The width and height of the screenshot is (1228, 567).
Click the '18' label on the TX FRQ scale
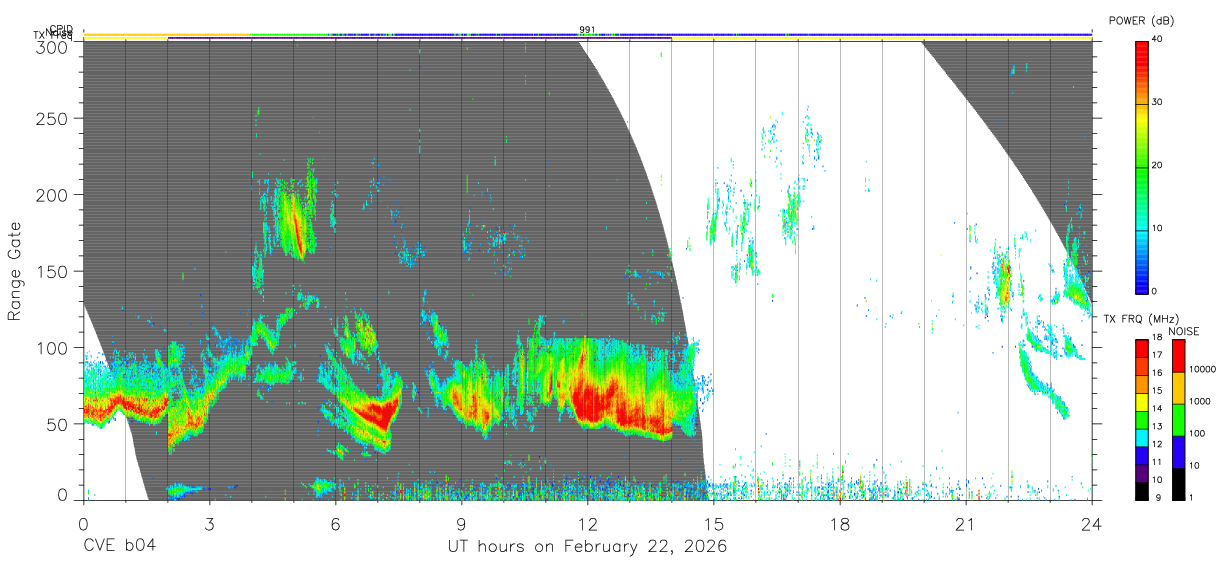tap(1157, 337)
